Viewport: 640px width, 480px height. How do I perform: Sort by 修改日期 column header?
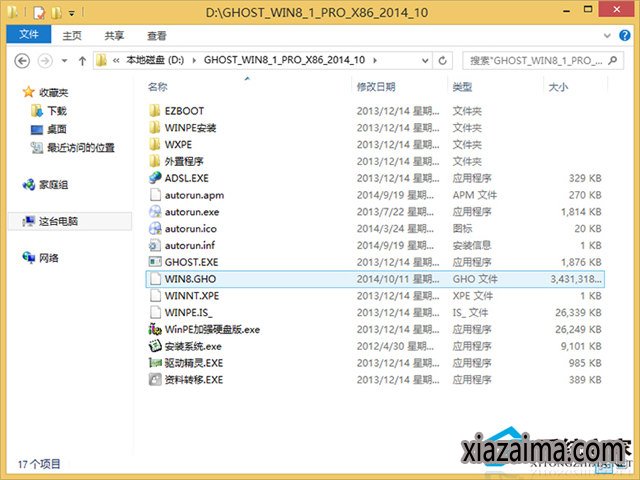[x=376, y=86]
